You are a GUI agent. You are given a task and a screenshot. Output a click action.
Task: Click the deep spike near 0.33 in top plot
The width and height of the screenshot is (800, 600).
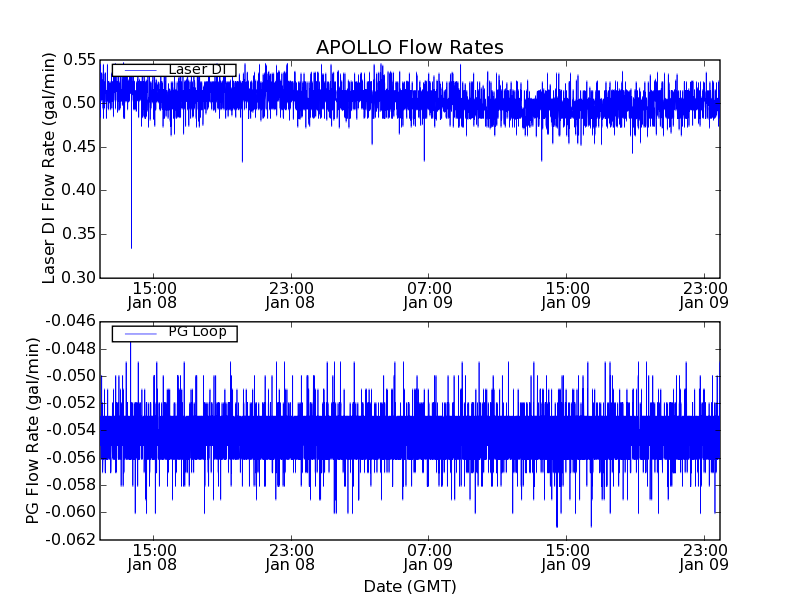point(131,246)
